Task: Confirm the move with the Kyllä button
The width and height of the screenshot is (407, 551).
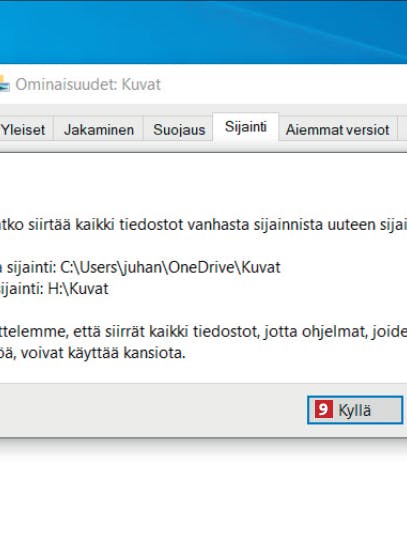Action: point(355,410)
